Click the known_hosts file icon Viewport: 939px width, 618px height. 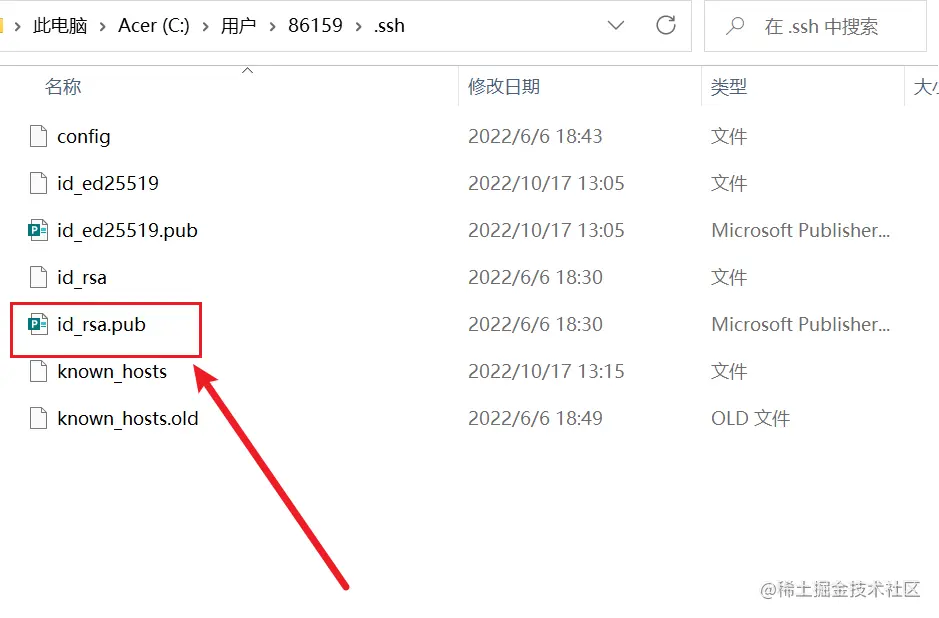pyautogui.click(x=38, y=371)
